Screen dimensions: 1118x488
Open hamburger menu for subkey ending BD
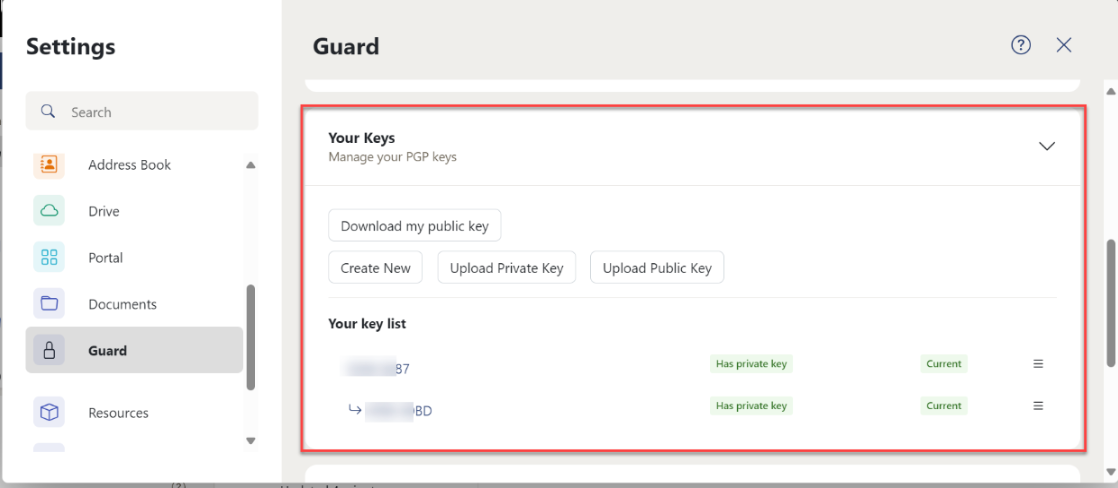coord(1038,406)
